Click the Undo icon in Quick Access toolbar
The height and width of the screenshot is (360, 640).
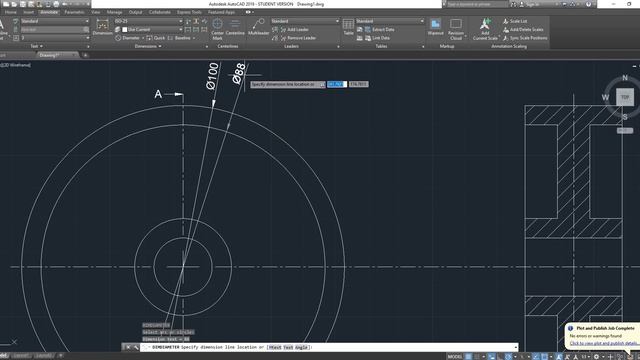point(65,4)
